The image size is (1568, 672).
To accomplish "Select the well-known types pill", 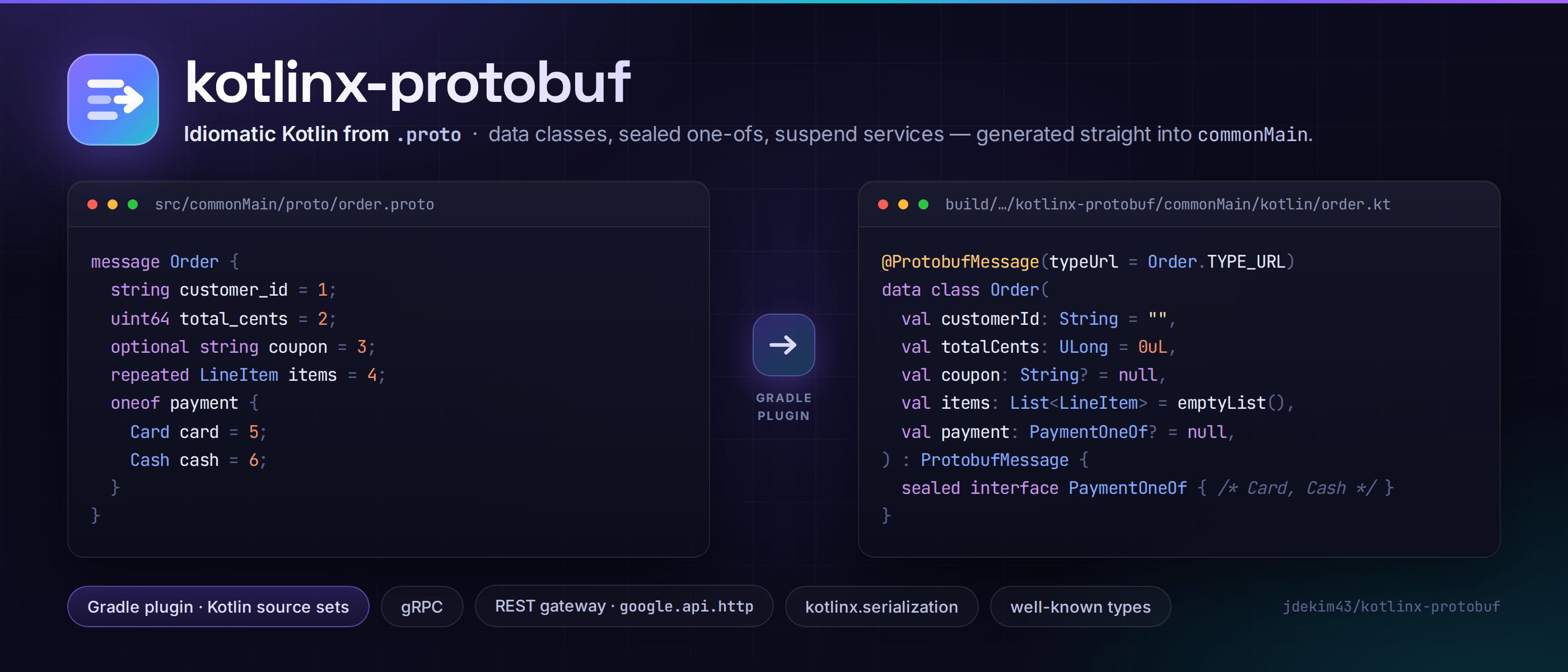I will [x=1080, y=606].
